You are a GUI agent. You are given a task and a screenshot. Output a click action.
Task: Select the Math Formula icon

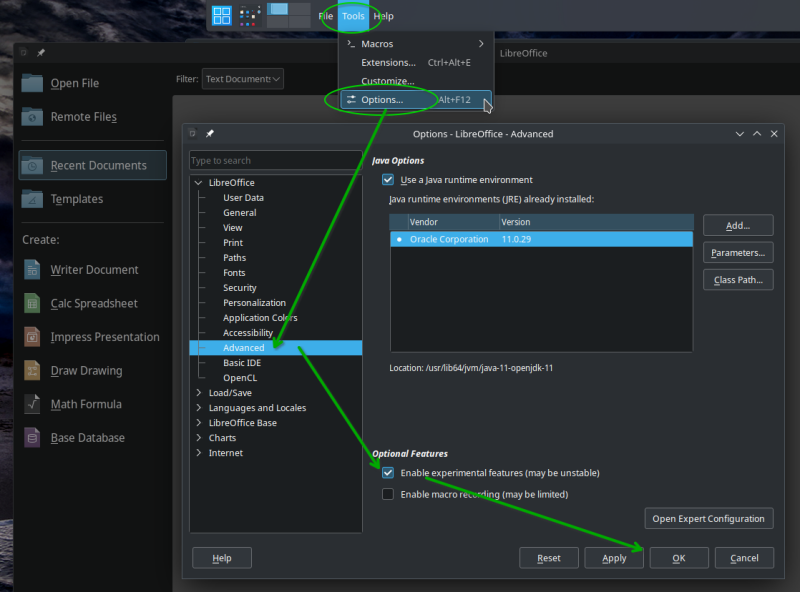pos(33,404)
